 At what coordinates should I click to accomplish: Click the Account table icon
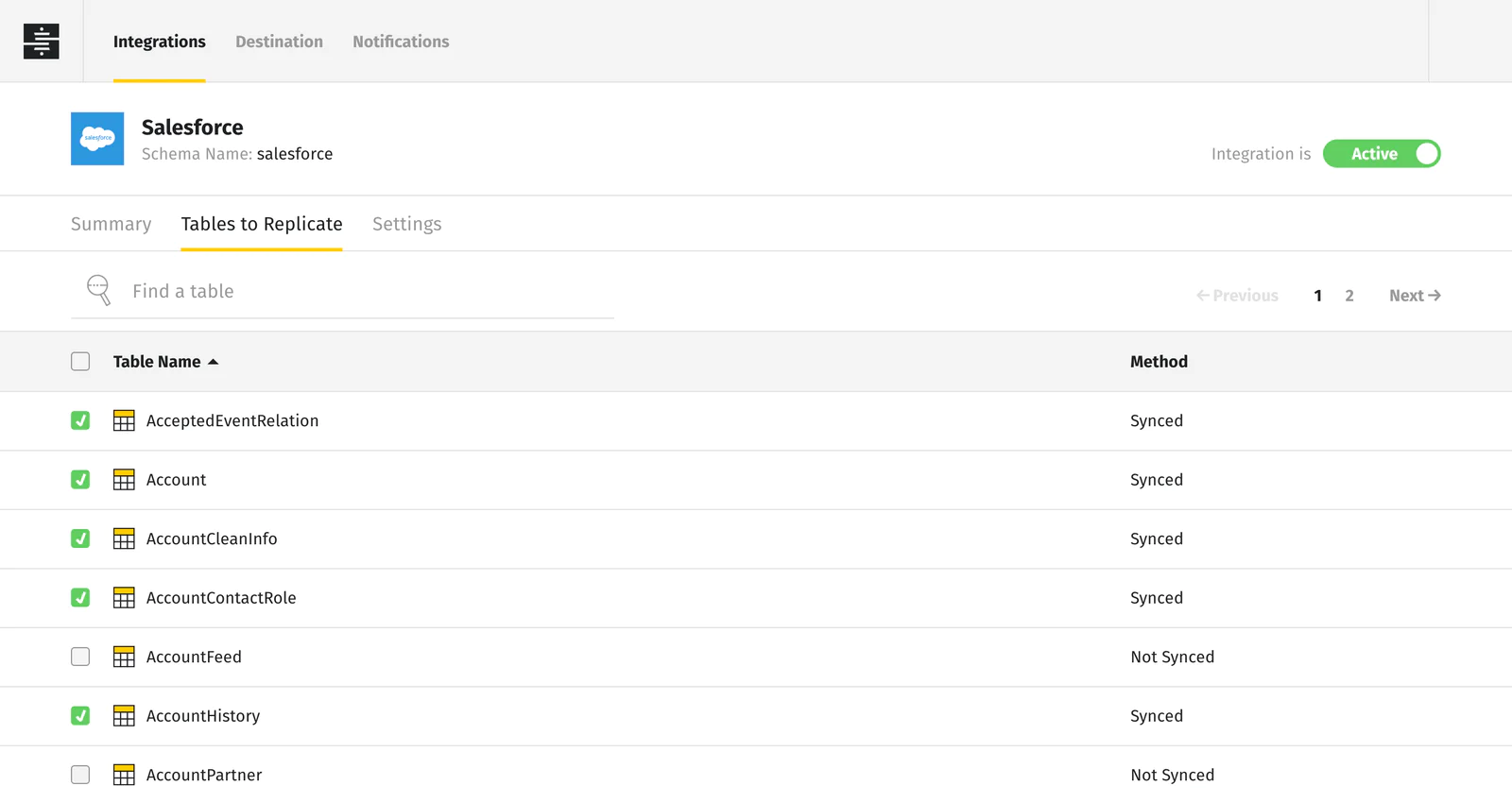124,480
